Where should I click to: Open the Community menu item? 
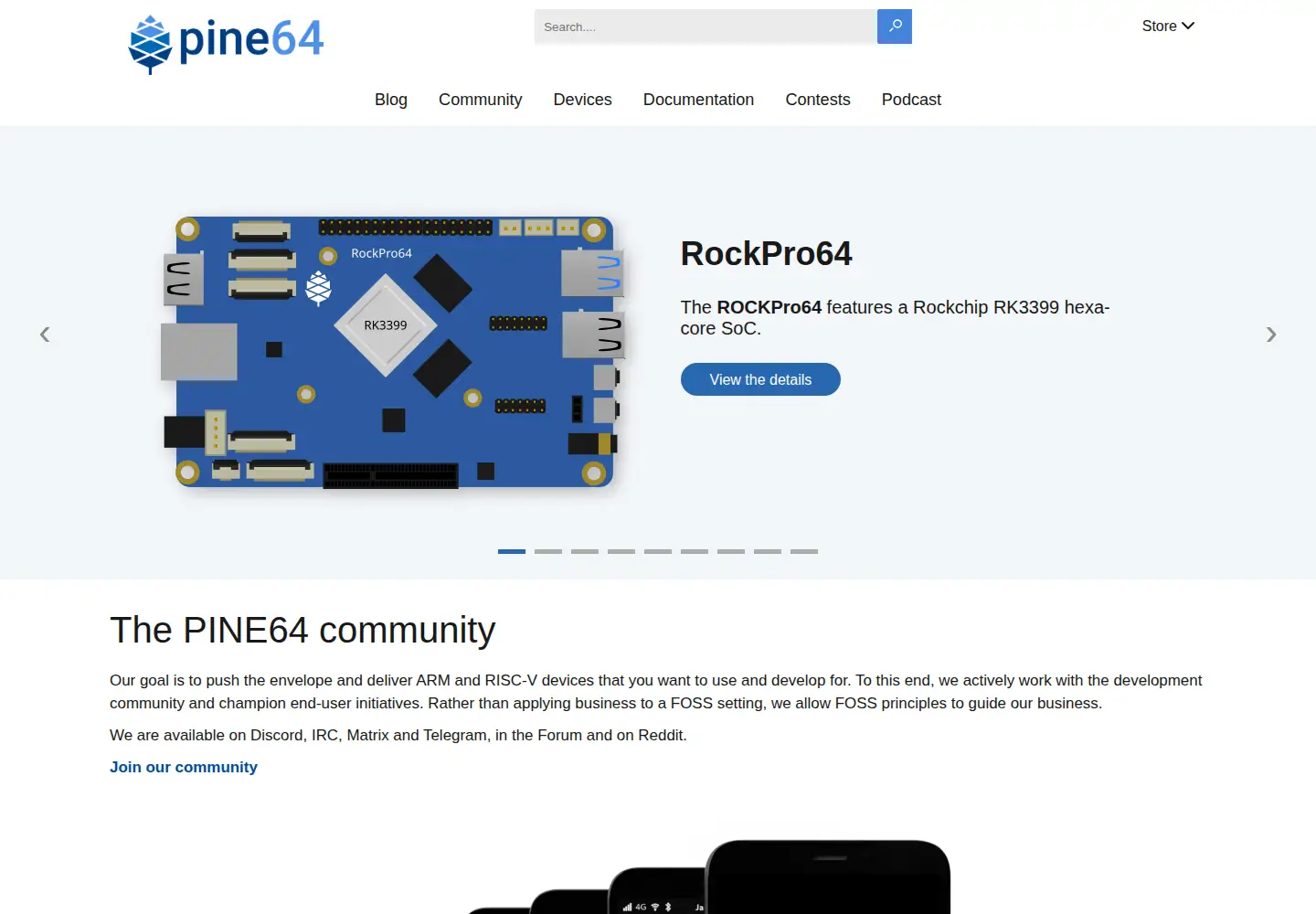pyautogui.click(x=481, y=100)
